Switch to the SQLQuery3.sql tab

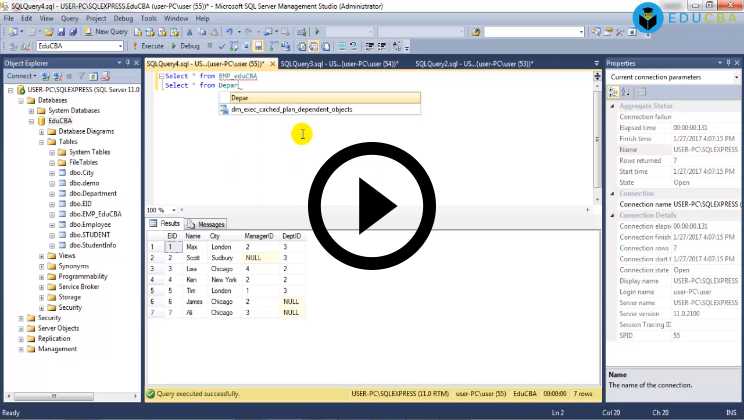(x=337, y=63)
